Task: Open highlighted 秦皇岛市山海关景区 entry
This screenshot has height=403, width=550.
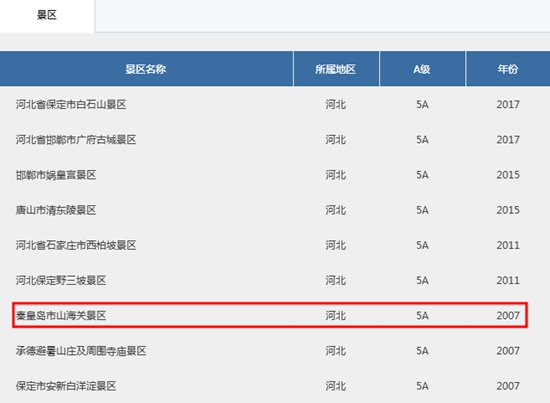Action: 61,316
